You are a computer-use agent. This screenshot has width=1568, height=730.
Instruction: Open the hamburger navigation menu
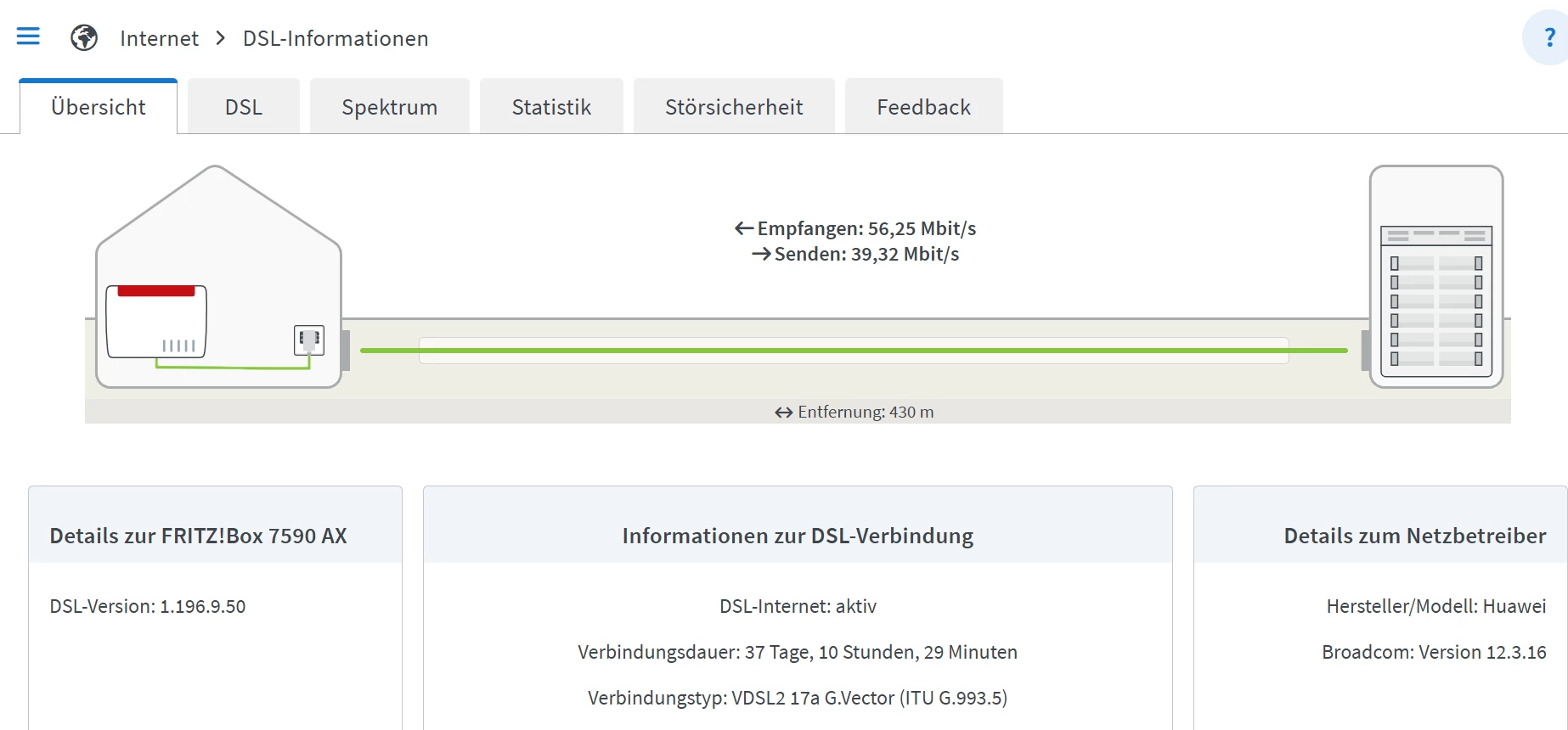[28, 36]
